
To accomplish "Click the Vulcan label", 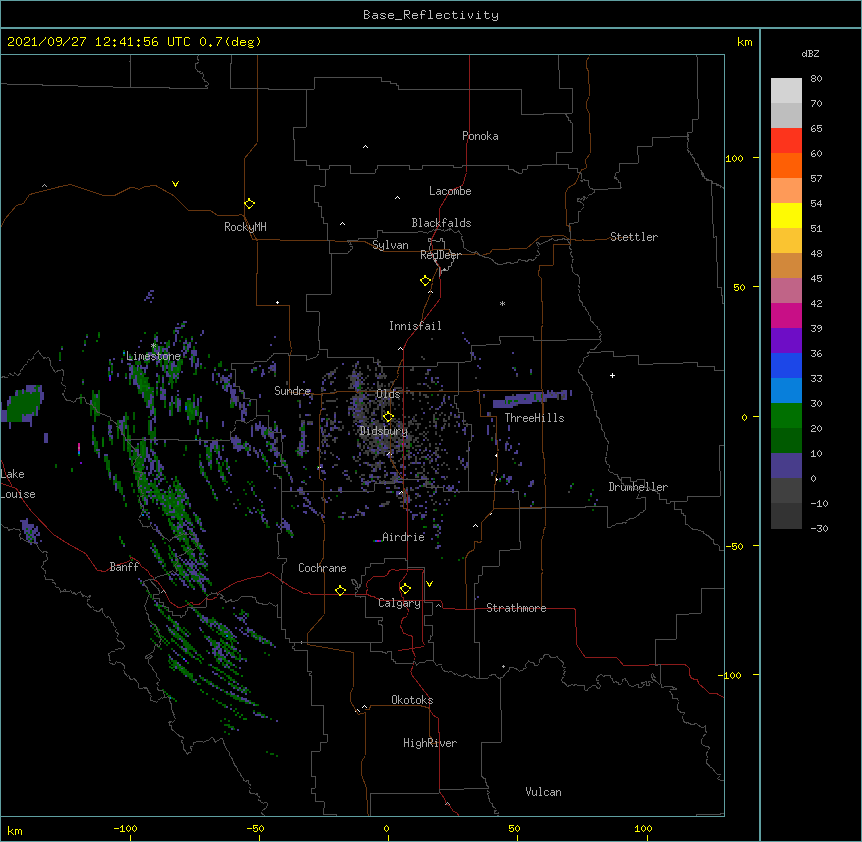I will pyautogui.click(x=543, y=792).
